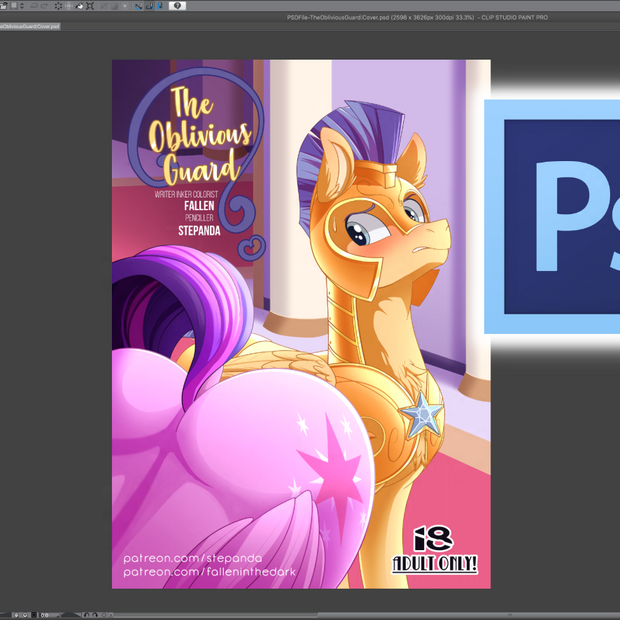Click the Zoom In icon in bottom bar
Screen dimensions: 620x620
pyautogui.click(x=25, y=615)
